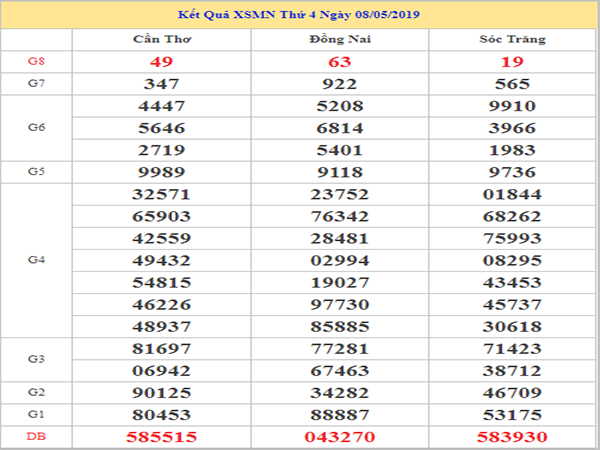Screen dimensions: 600x450
Task: Select the number 3966
Action: pos(512,128)
